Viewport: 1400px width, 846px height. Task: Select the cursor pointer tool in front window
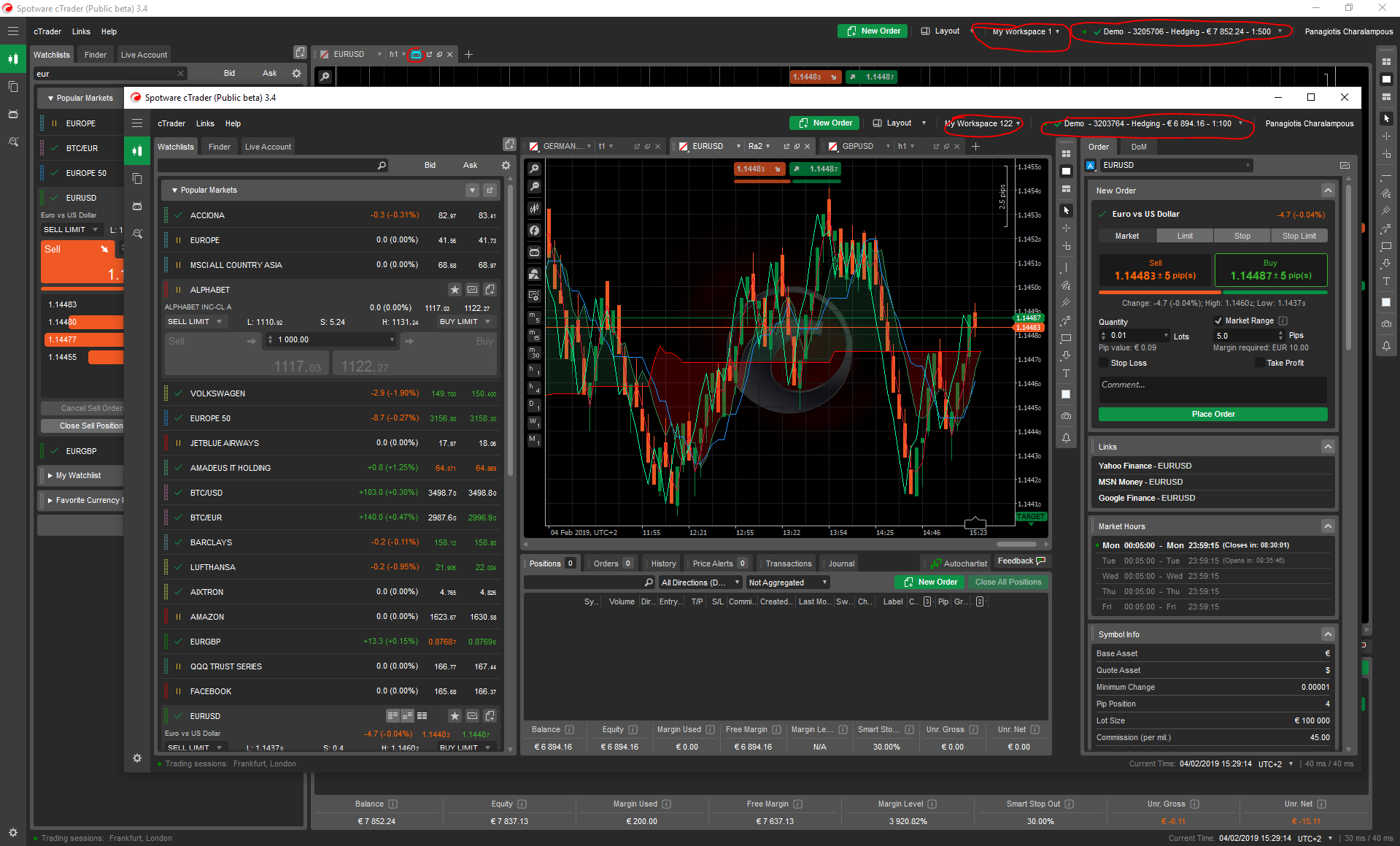pos(1066,210)
